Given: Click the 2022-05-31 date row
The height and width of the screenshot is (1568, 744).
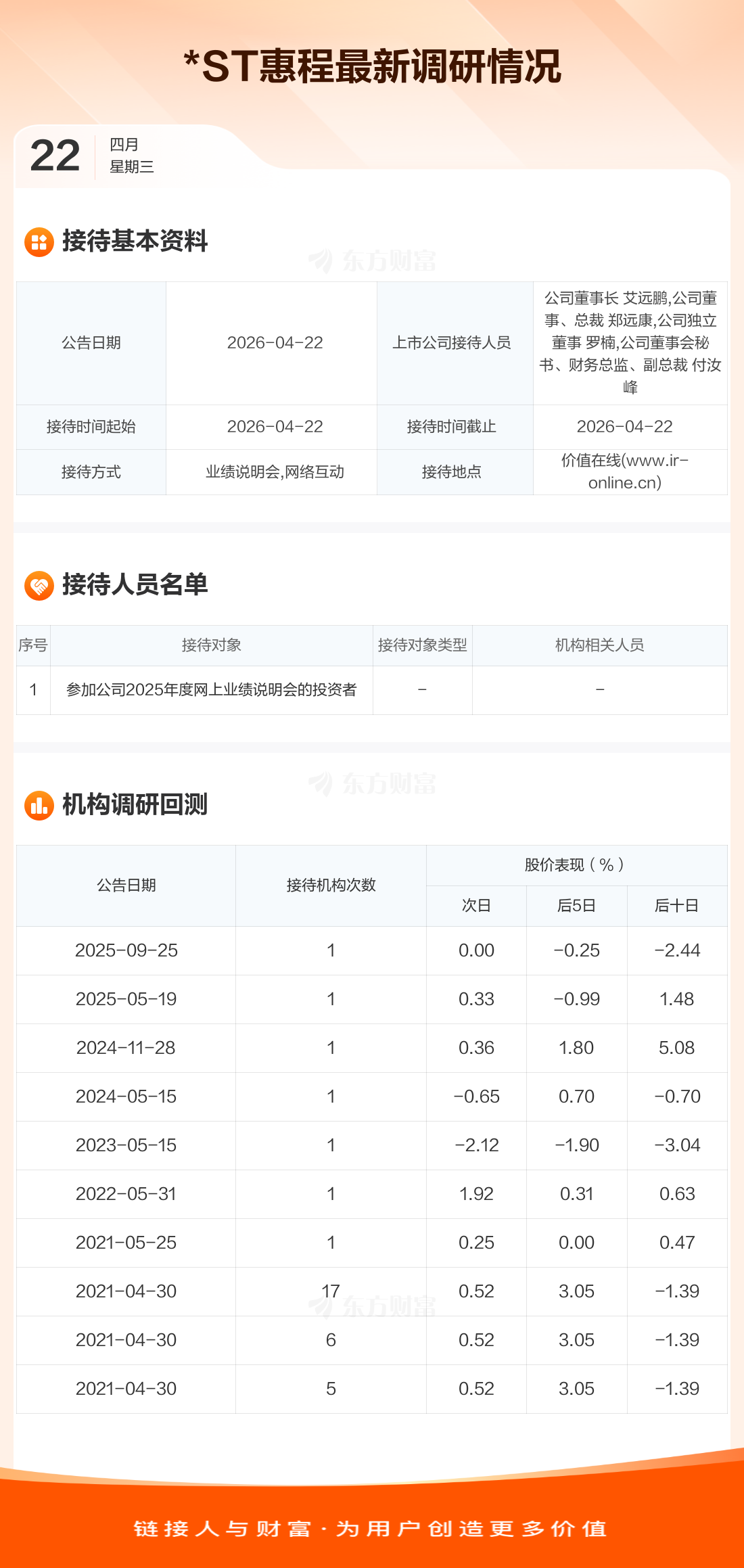Looking at the screenshot, I should point(372,1194).
